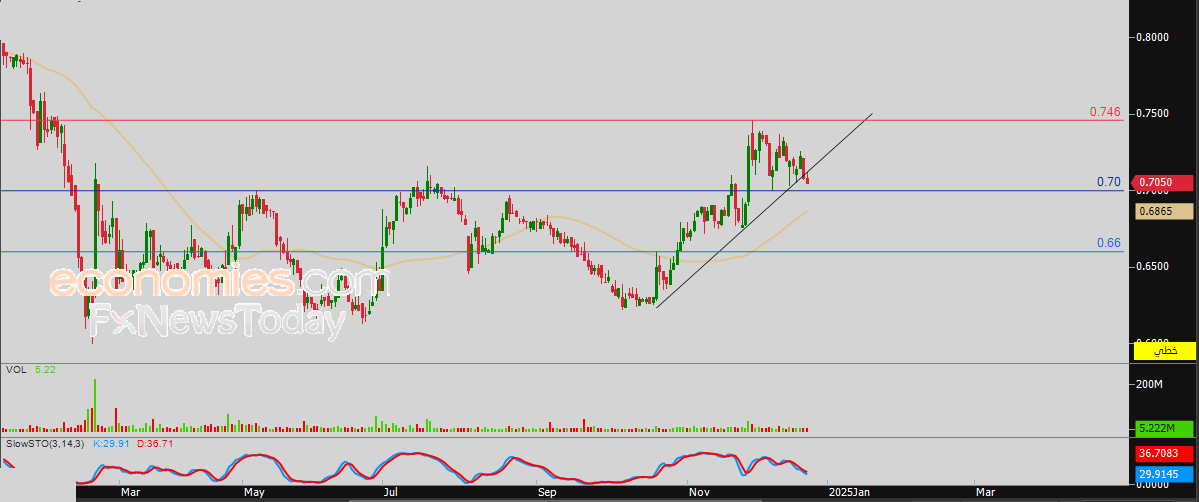Click the 2025Jan date axis label
This screenshot has height=502, width=1199.
coord(850,492)
